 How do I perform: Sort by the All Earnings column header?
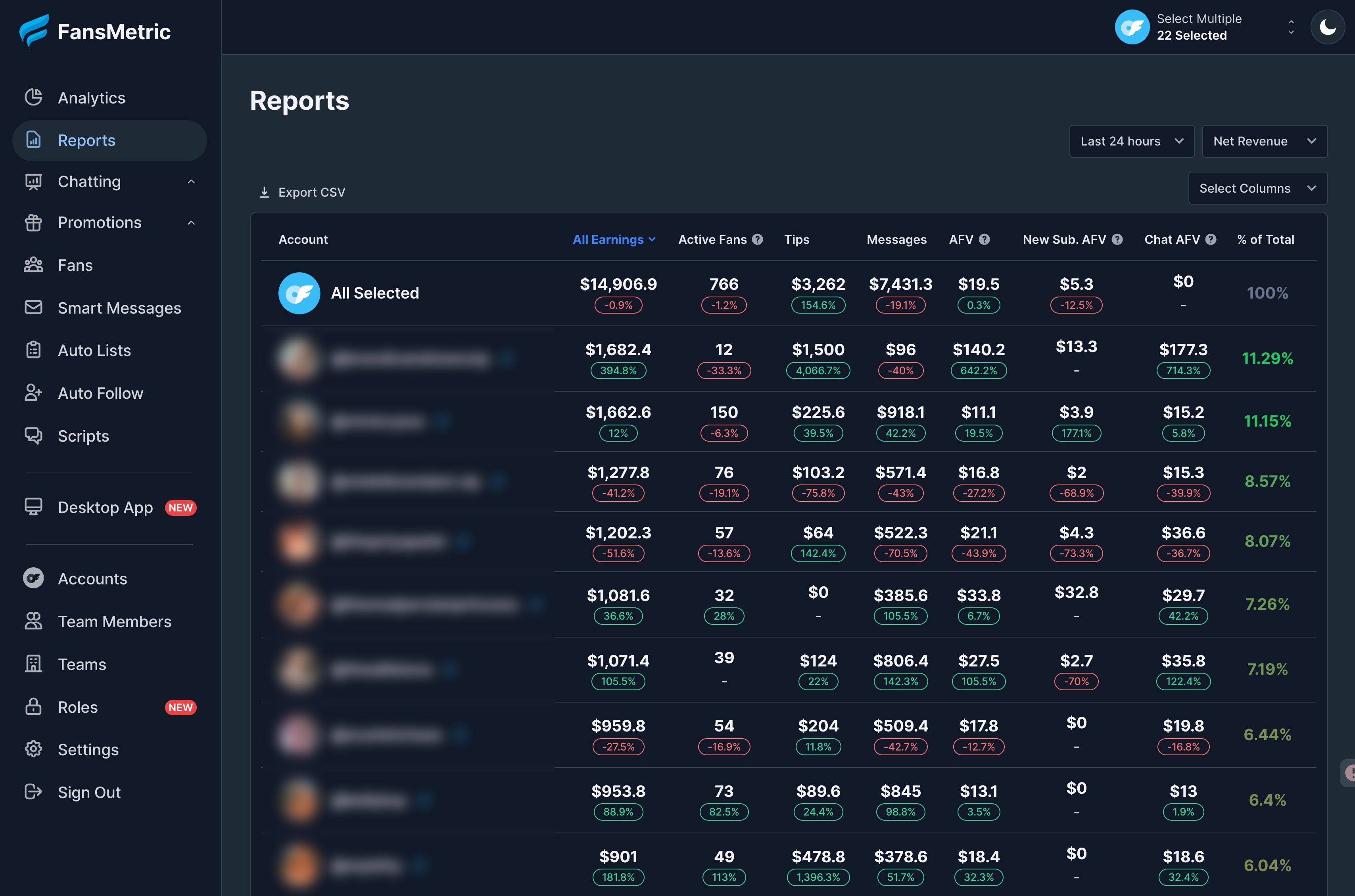click(614, 239)
